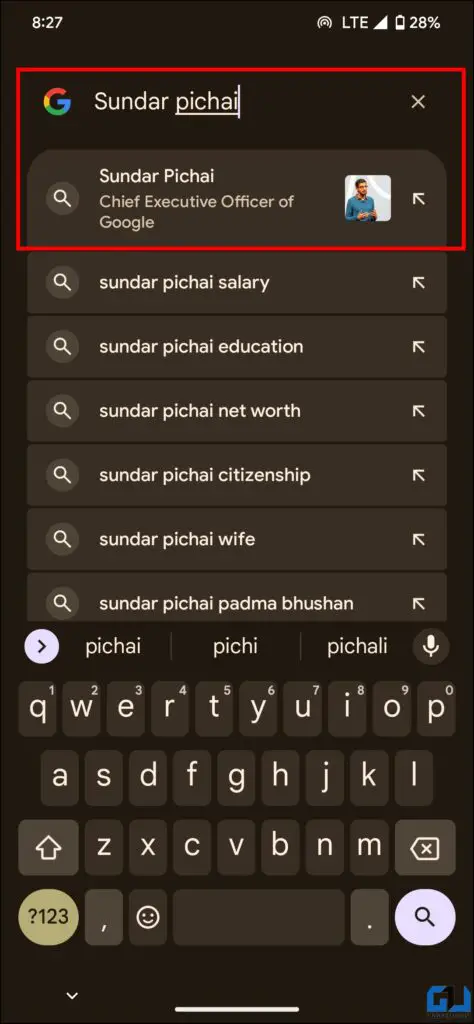Fill search with 'sundar pichai salary' arrow

coord(419,283)
